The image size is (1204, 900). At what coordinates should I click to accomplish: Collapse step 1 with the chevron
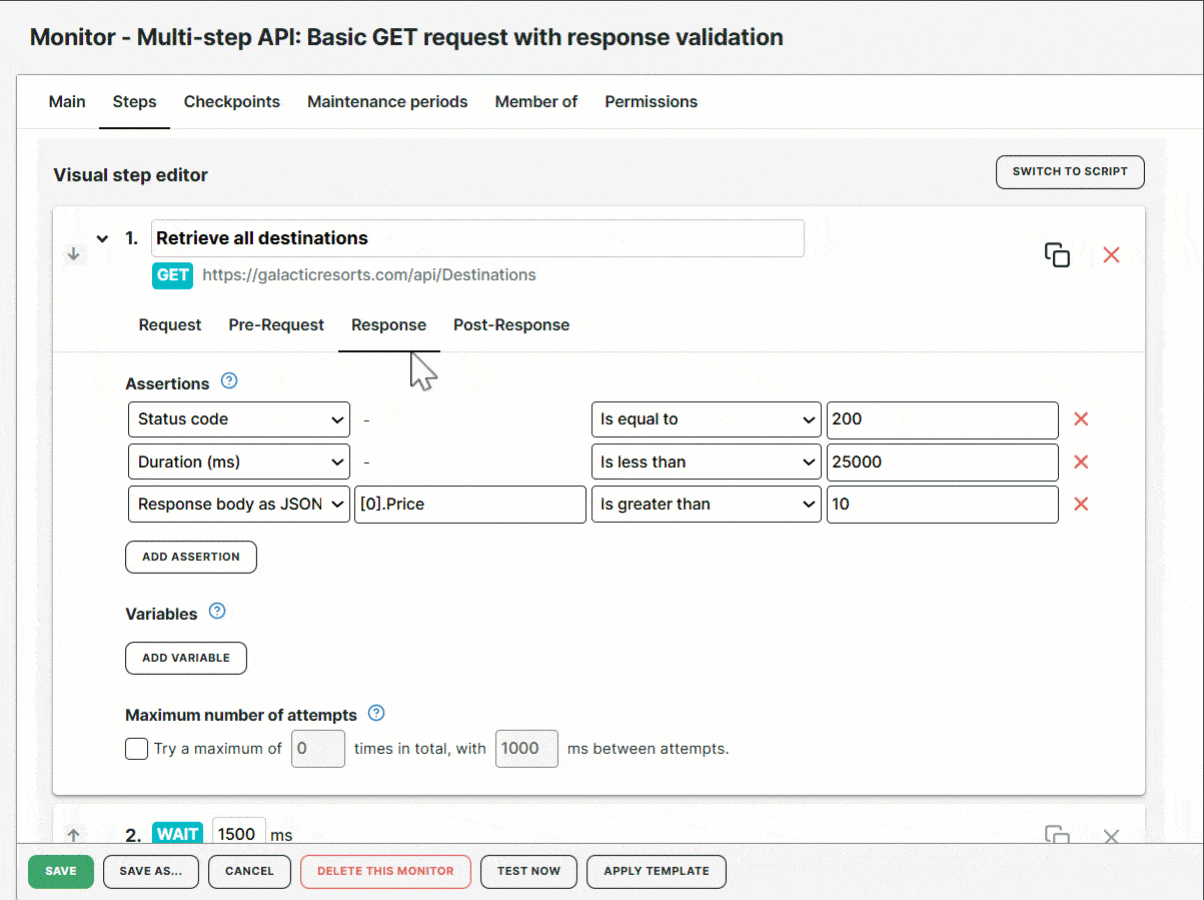[102, 239]
